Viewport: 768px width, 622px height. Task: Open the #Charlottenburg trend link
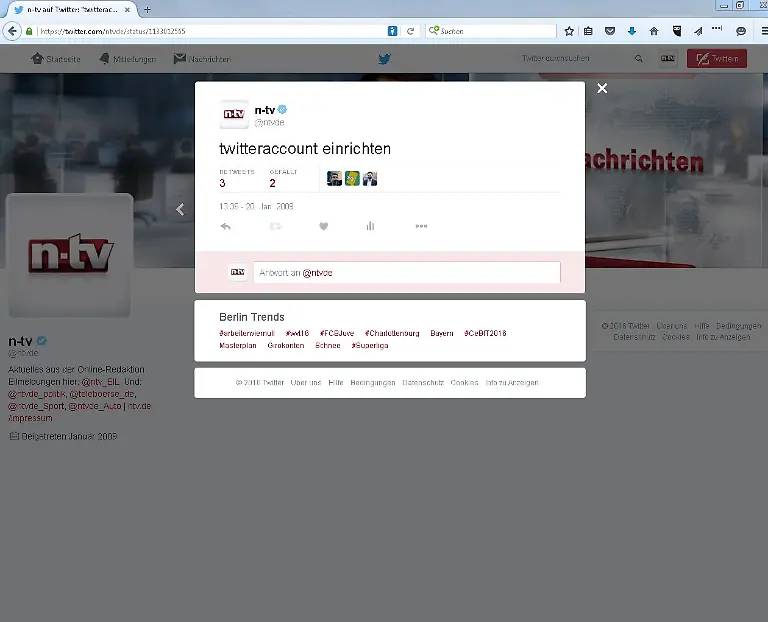click(x=393, y=333)
